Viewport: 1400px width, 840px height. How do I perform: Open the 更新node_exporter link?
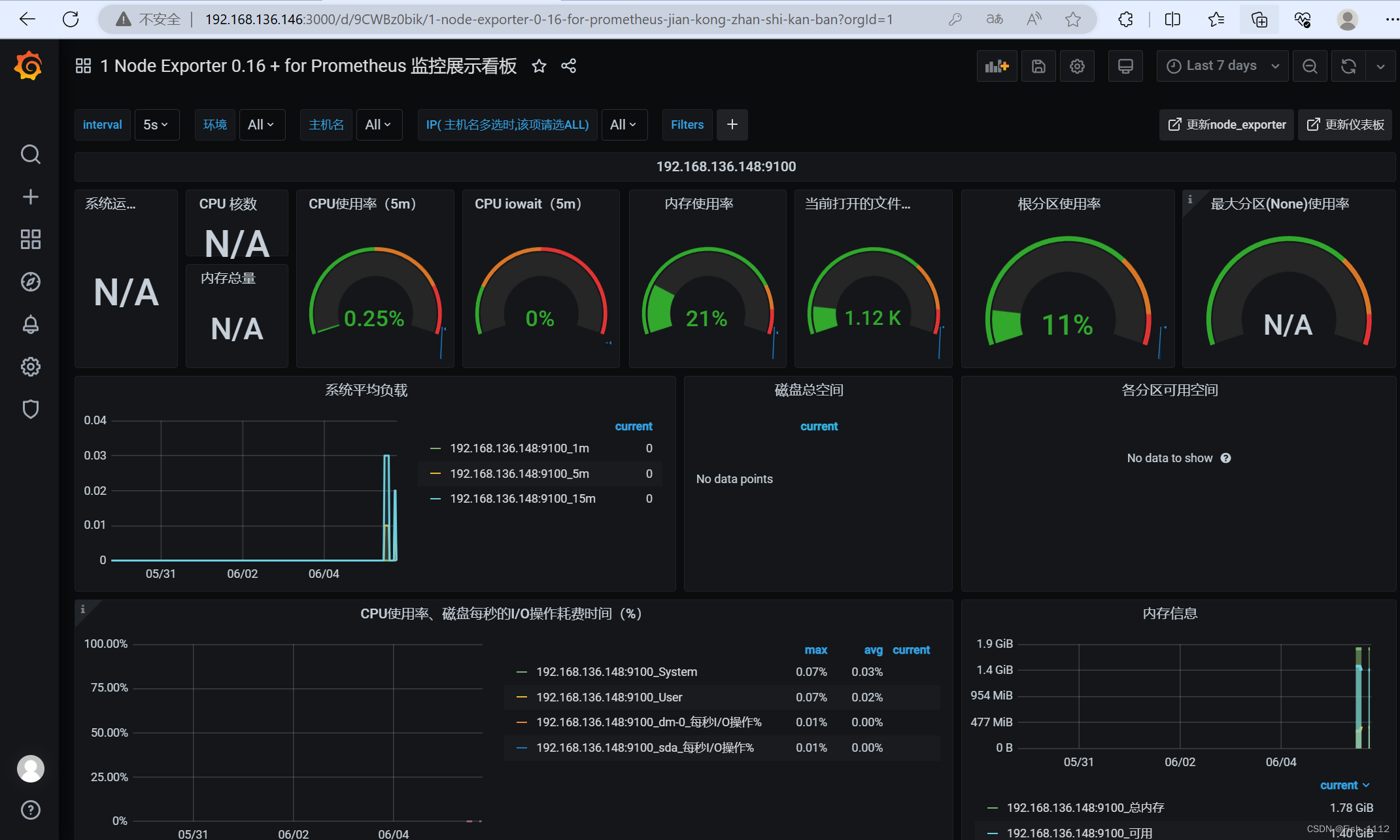tap(1227, 125)
